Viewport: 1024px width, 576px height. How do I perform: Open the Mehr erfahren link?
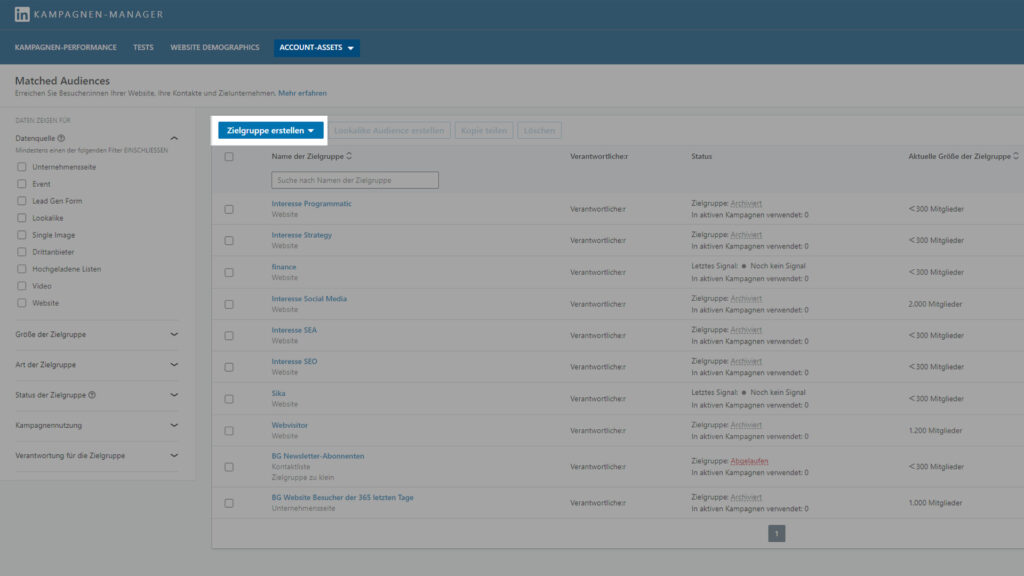[x=302, y=93]
